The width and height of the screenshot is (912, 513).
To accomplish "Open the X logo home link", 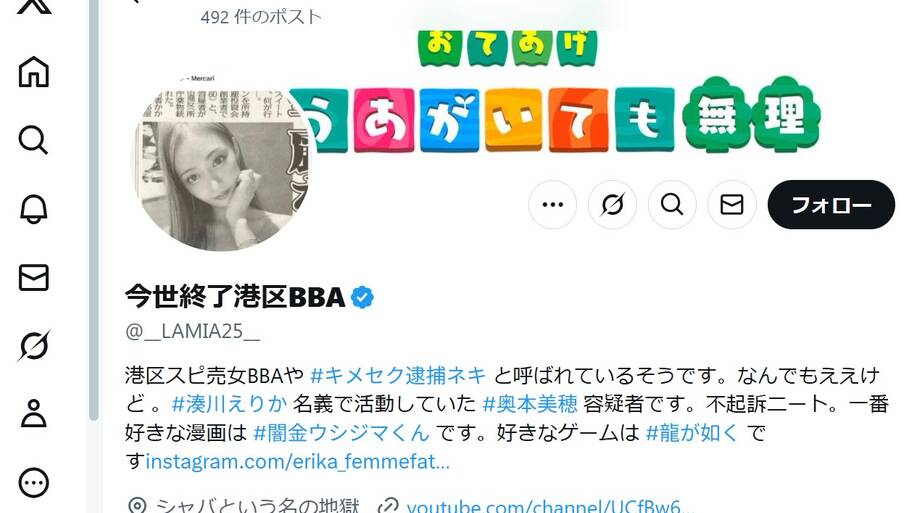I will 34,6.
